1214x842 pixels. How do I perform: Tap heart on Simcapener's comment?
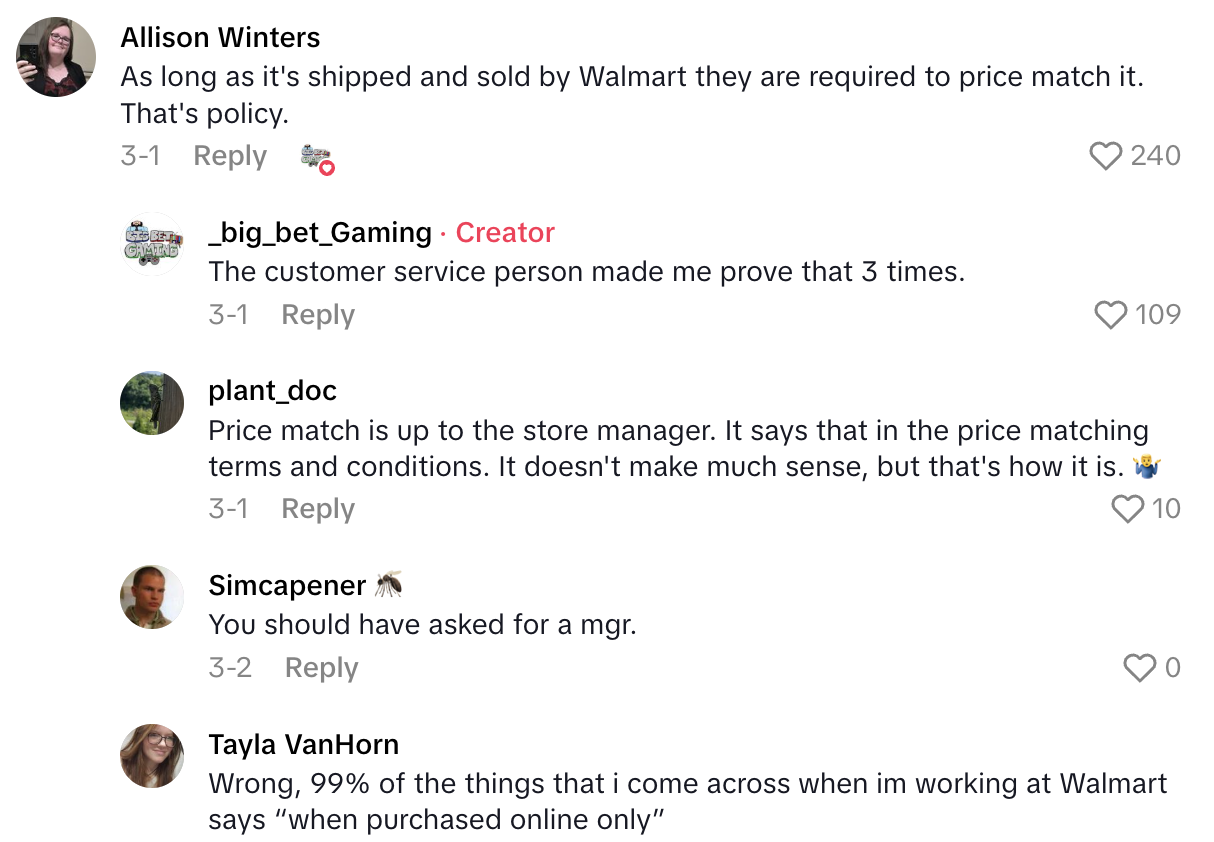1139,667
